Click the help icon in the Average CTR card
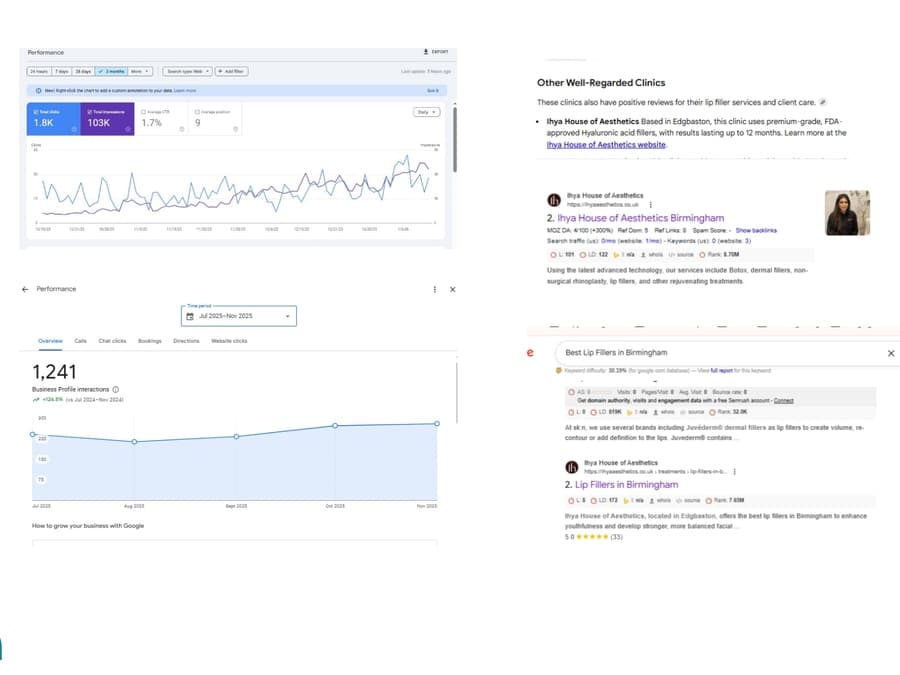 tap(182, 129)
